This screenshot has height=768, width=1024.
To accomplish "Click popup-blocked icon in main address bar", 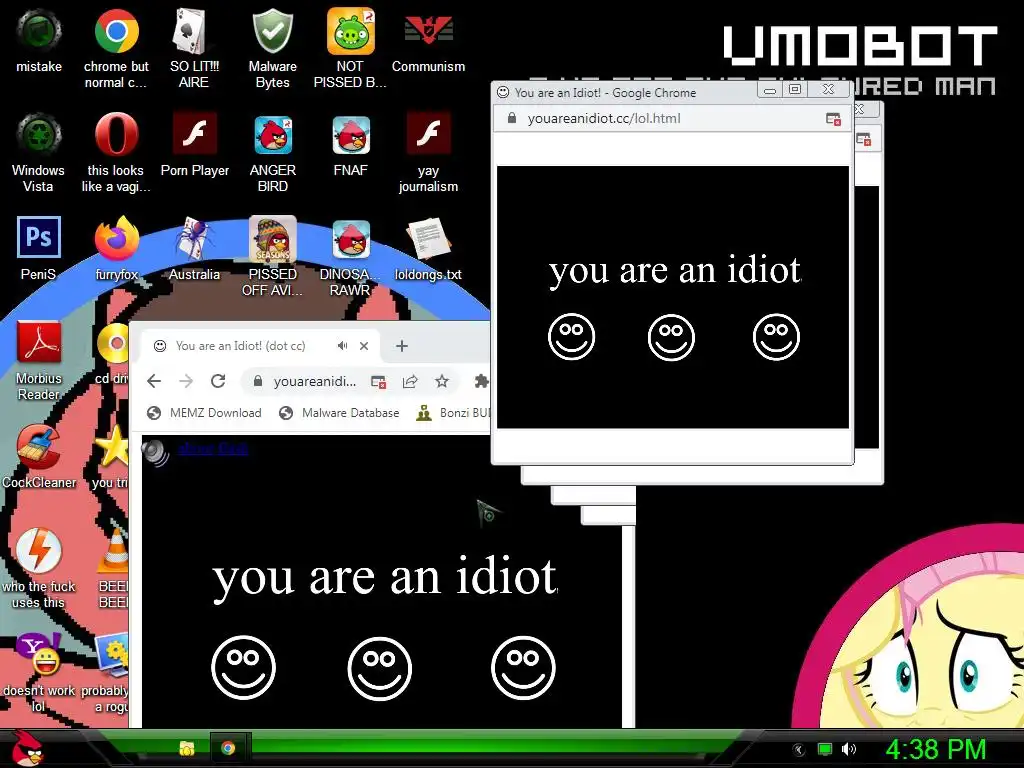I will (378, 382).
